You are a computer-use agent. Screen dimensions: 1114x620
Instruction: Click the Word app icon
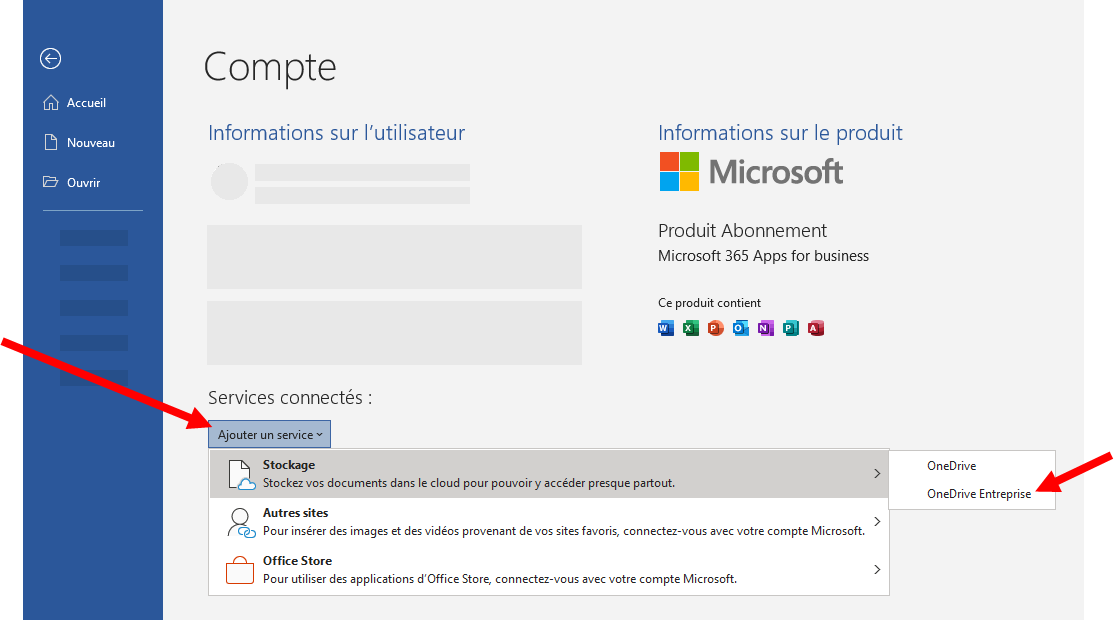(666, 328)
